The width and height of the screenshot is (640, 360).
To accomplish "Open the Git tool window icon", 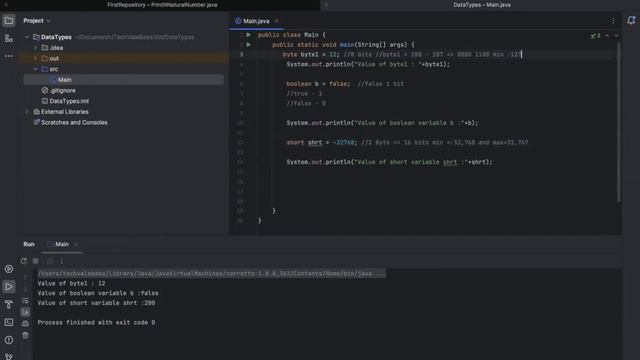I will [9, 357].
